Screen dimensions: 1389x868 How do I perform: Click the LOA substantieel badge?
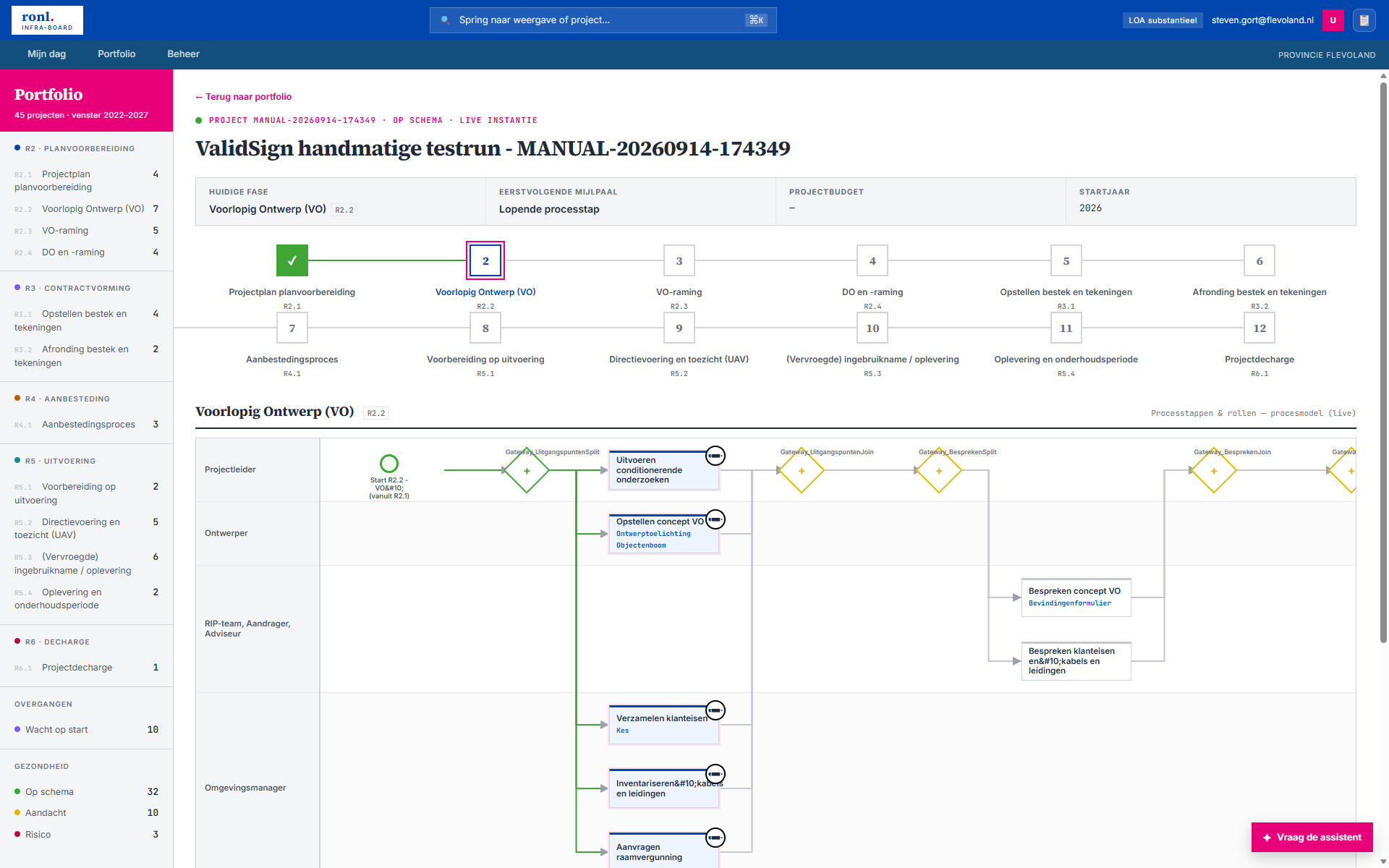point(1163,20)
